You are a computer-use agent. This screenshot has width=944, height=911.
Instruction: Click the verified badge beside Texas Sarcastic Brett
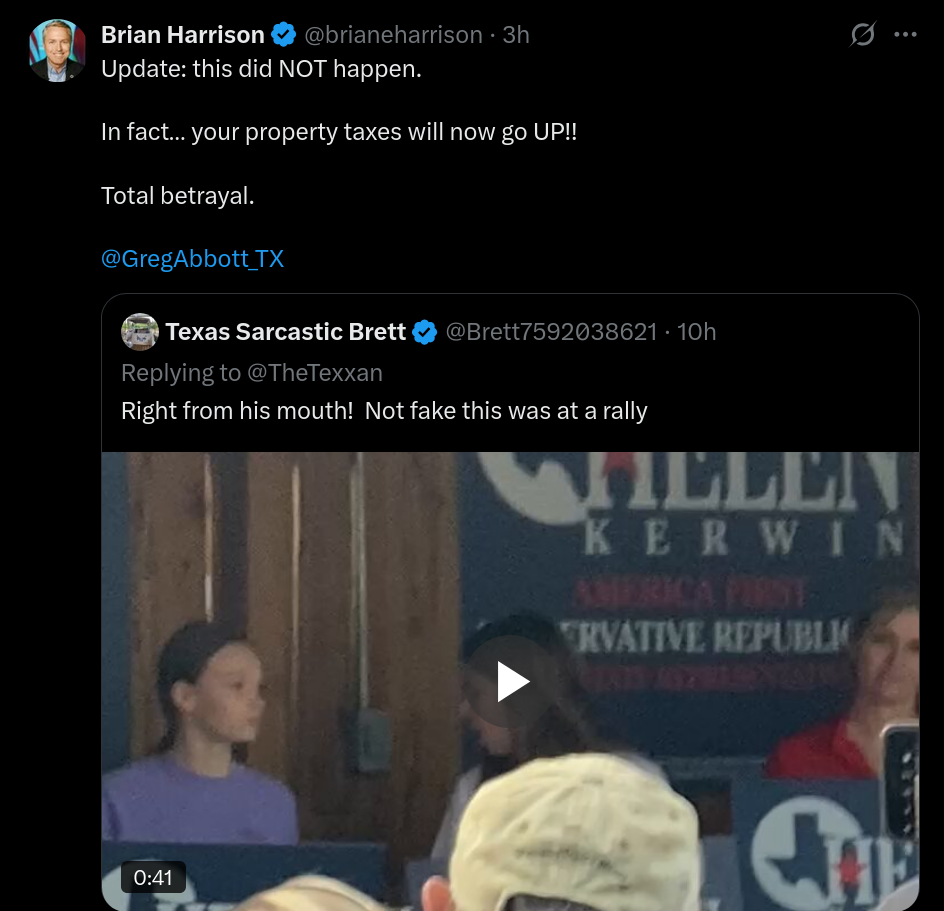point(425,332)
